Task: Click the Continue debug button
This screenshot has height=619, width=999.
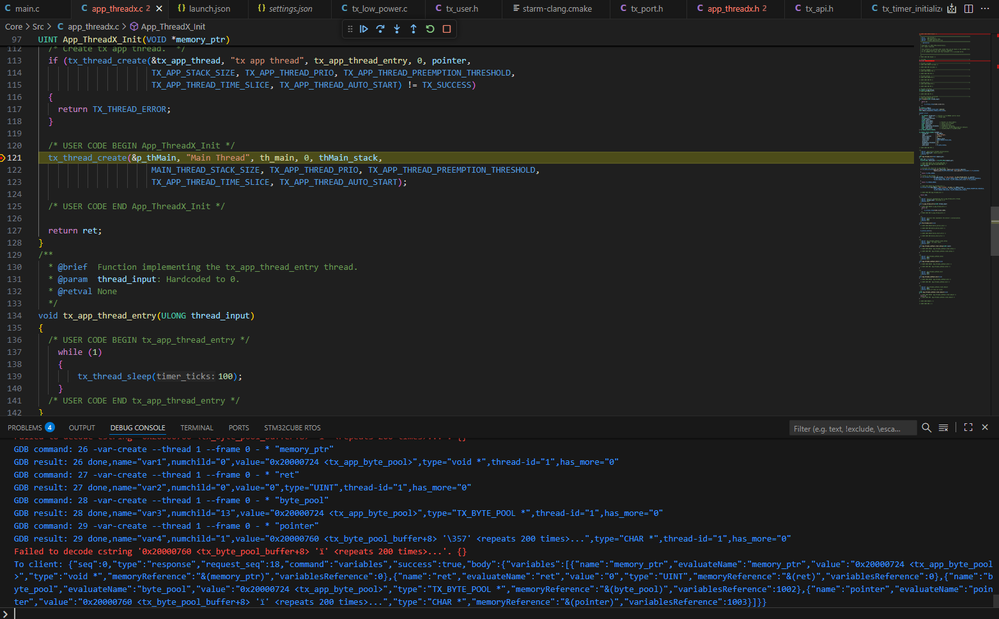Action: tap(364, 29)
